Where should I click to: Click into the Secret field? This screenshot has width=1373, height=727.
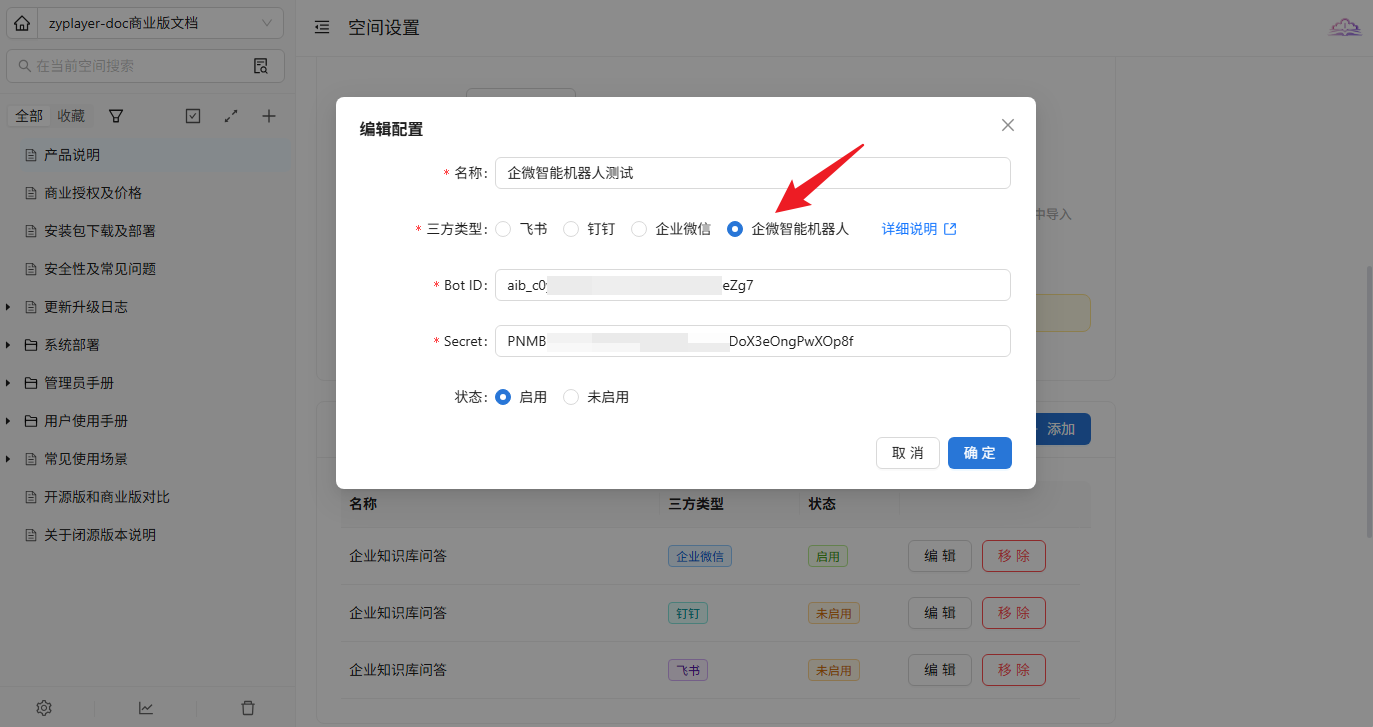pos(753,341)
